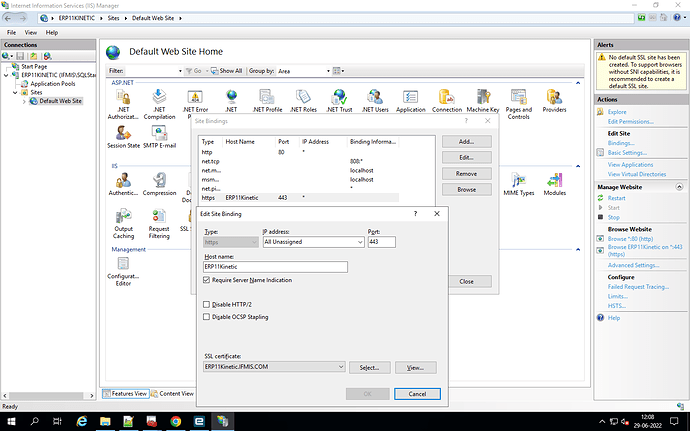Open the File menu
The image size is (690, 431).
tap(11, 33)
